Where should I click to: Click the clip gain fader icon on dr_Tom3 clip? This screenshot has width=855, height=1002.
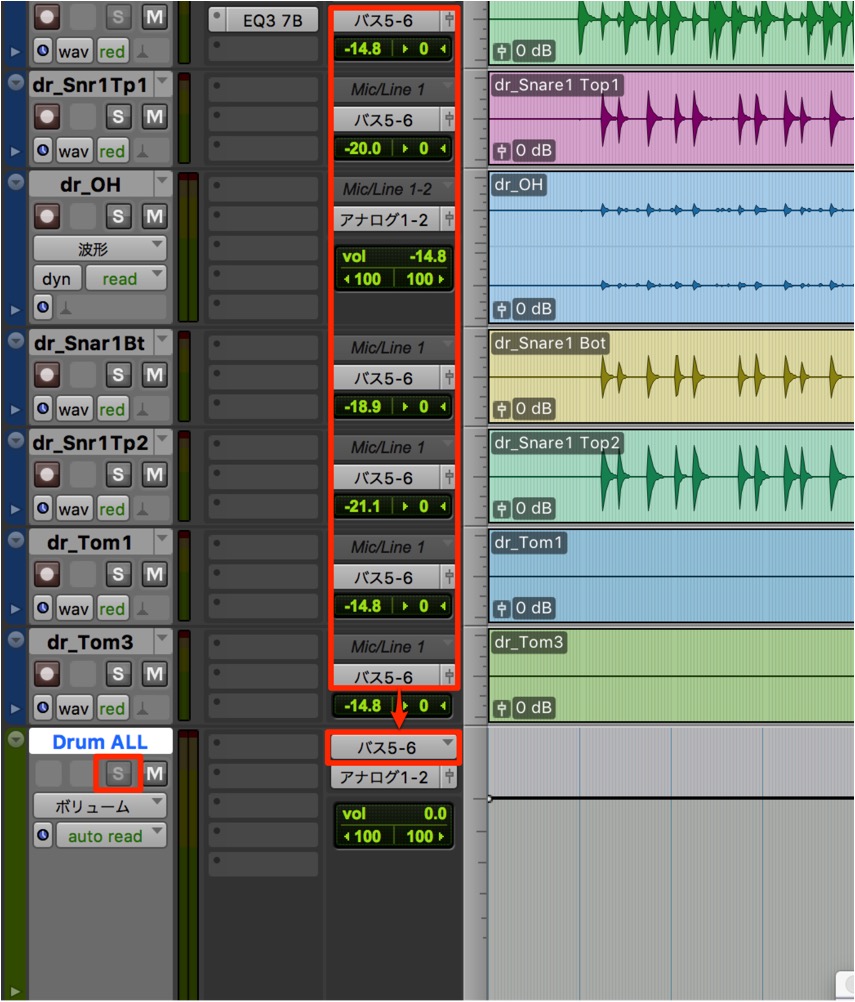tap(502, 708)
